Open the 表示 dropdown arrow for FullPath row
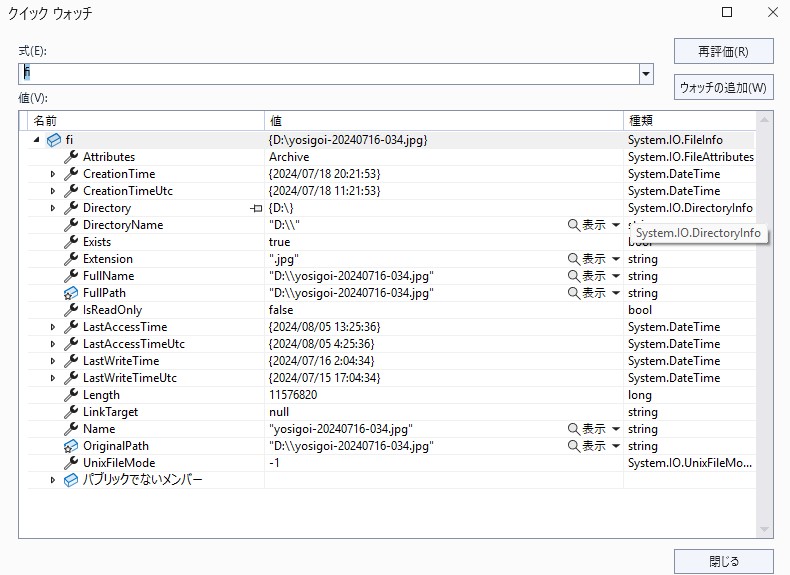The width and height of the screenshot is (790, 575). (616, 293)
